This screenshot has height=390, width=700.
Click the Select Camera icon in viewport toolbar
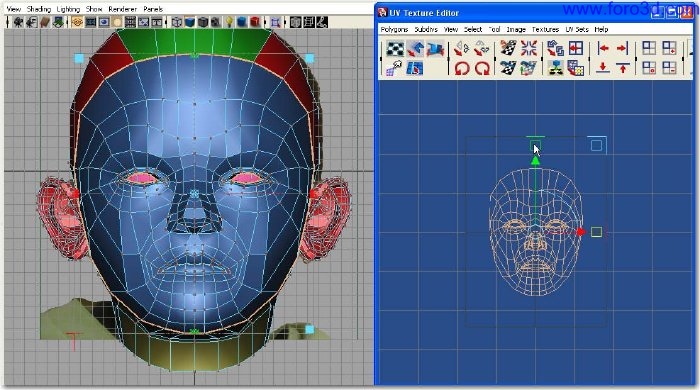[18, 22]
